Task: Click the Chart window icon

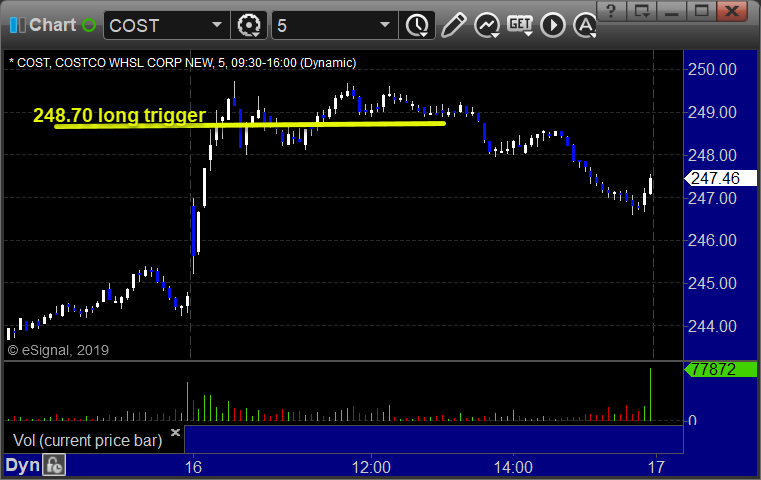Action: [18, 25]
